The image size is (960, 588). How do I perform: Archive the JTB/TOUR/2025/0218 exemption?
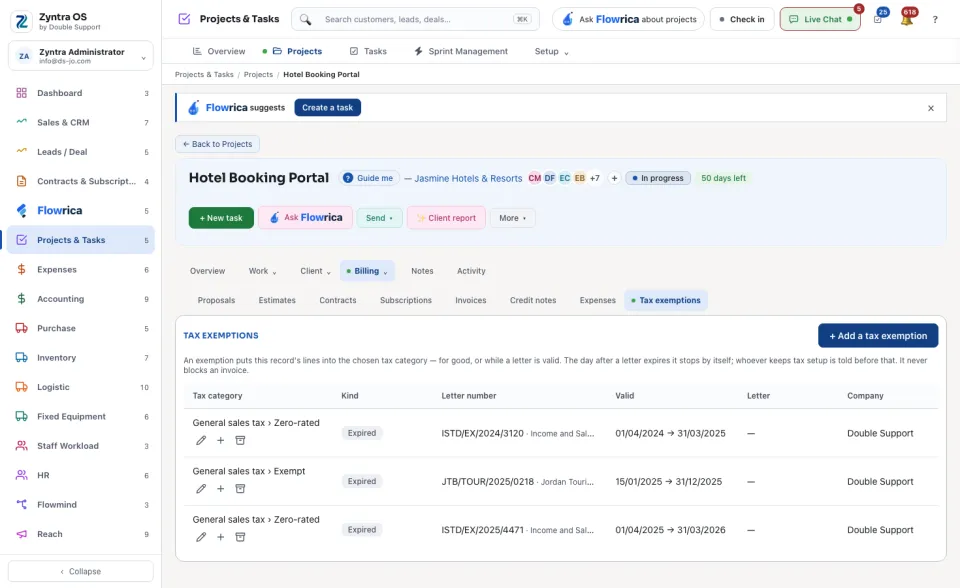pos(240,489)
